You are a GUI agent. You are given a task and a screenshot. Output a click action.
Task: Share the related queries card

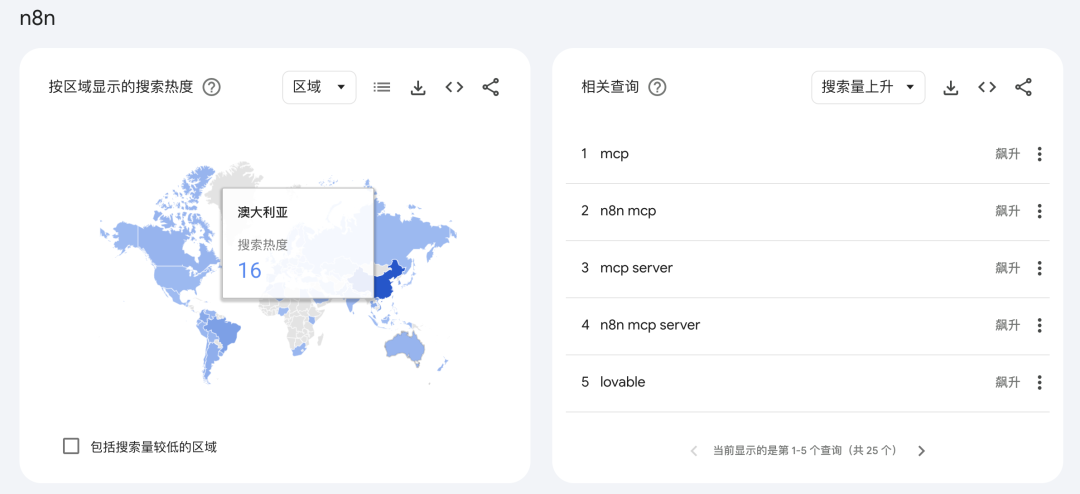coord(1024,88)
